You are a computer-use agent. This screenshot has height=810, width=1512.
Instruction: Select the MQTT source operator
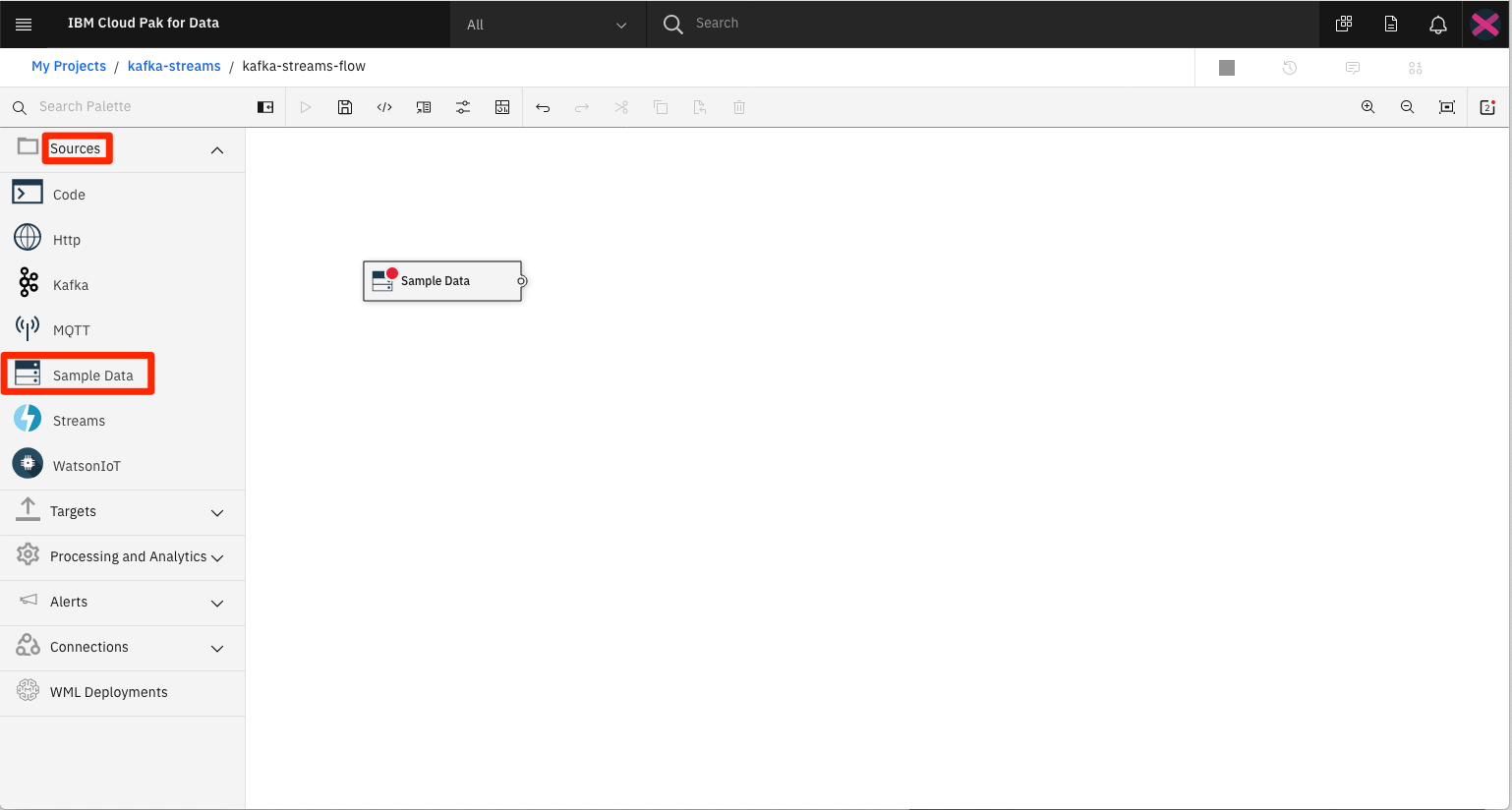point(123,330)
